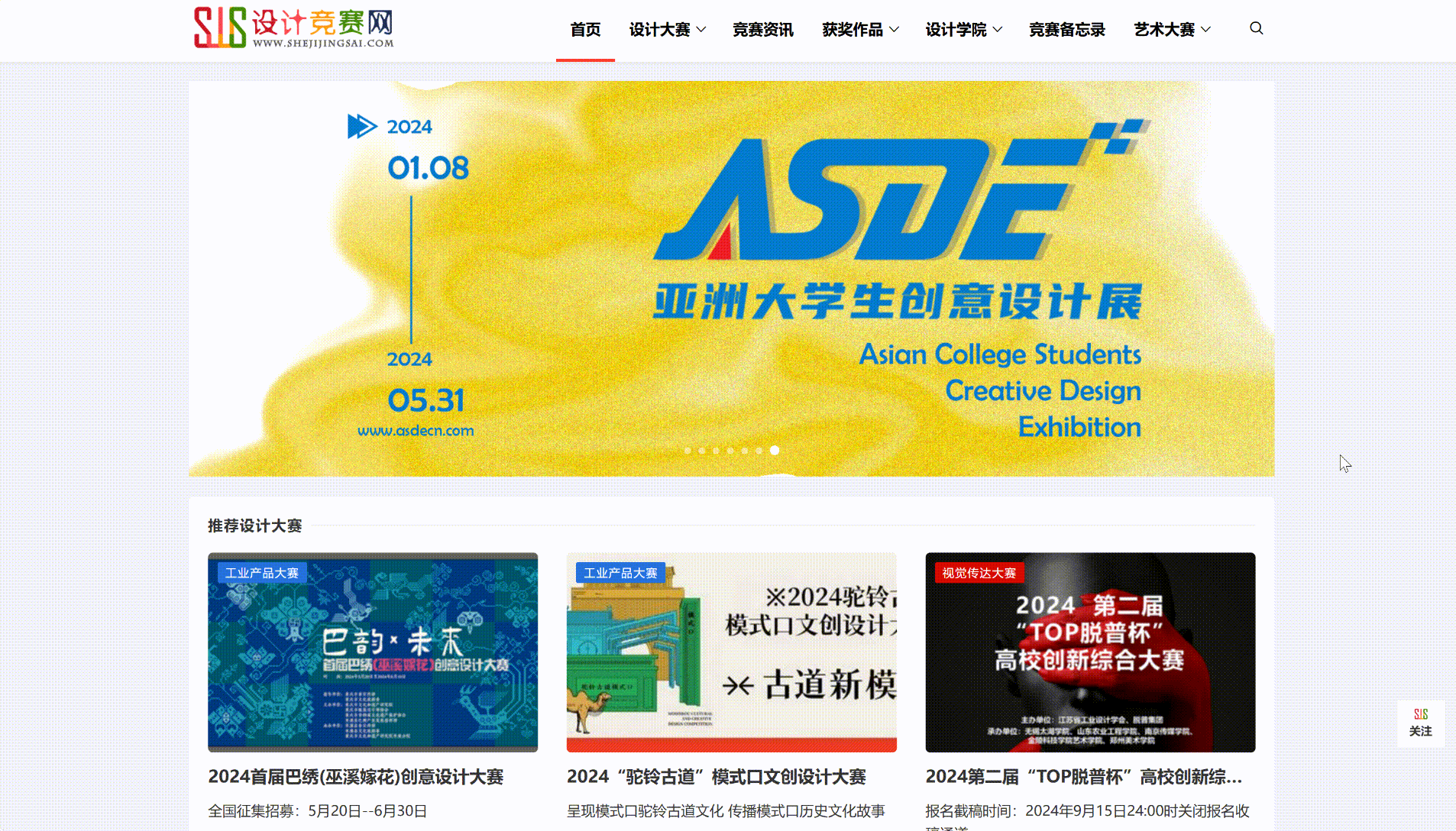
Task: Select the active seventh carousel dot
Action: 775,451
